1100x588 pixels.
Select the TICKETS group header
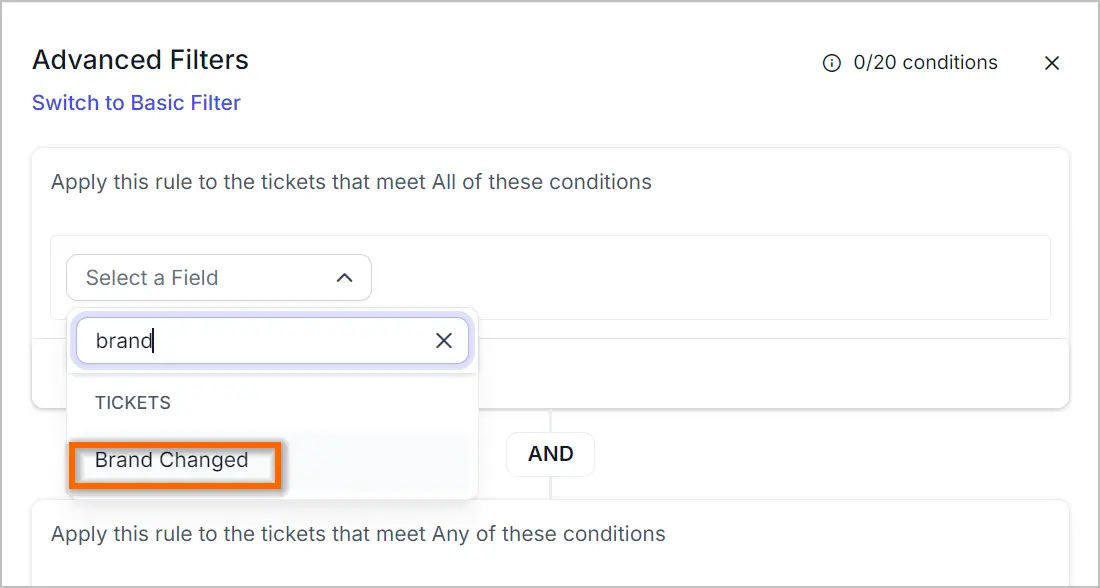coord(133,403)
